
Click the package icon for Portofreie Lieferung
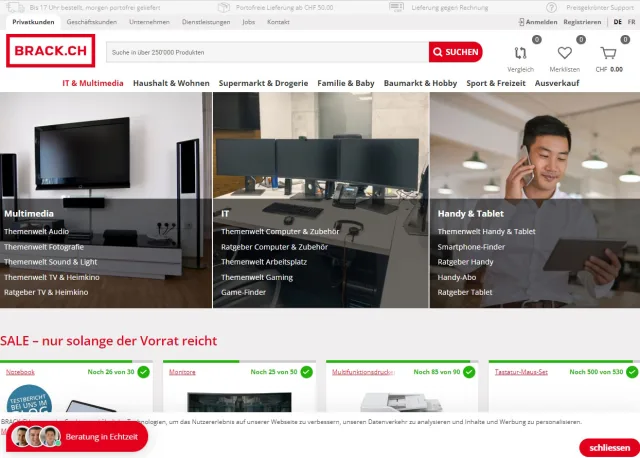click(x=224, y=7)
